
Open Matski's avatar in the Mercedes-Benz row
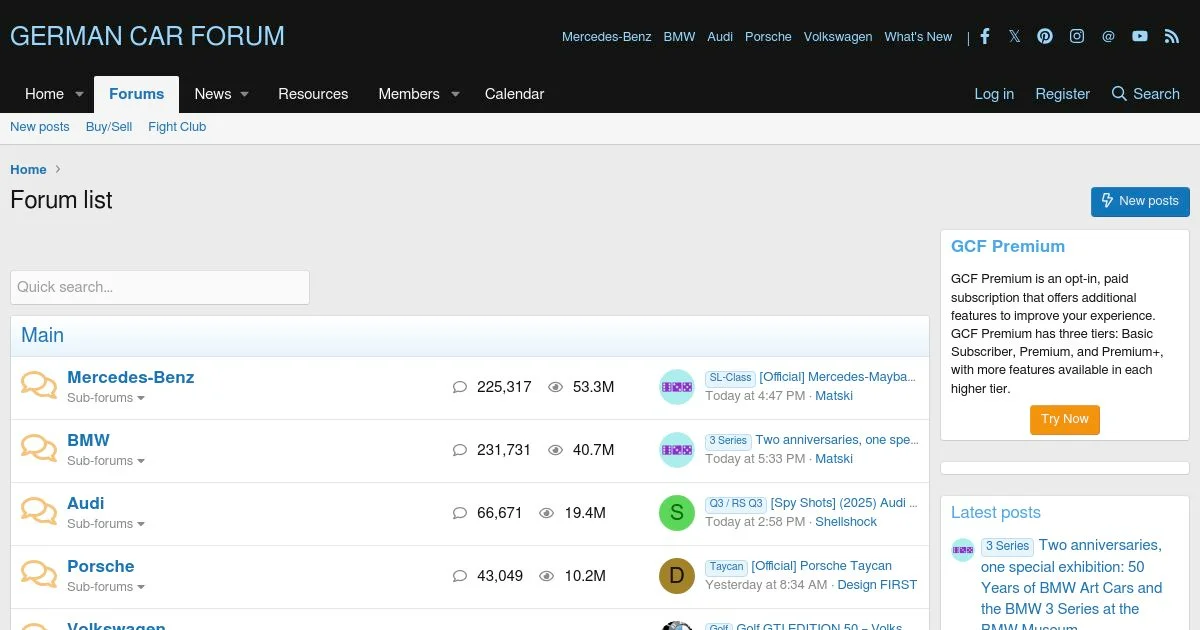[x=677, y=387]
